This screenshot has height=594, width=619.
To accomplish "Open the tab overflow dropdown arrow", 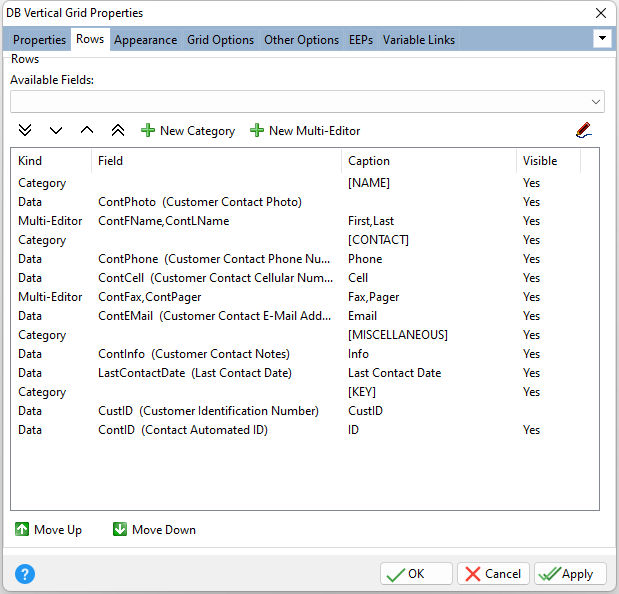I will (602, 38).
